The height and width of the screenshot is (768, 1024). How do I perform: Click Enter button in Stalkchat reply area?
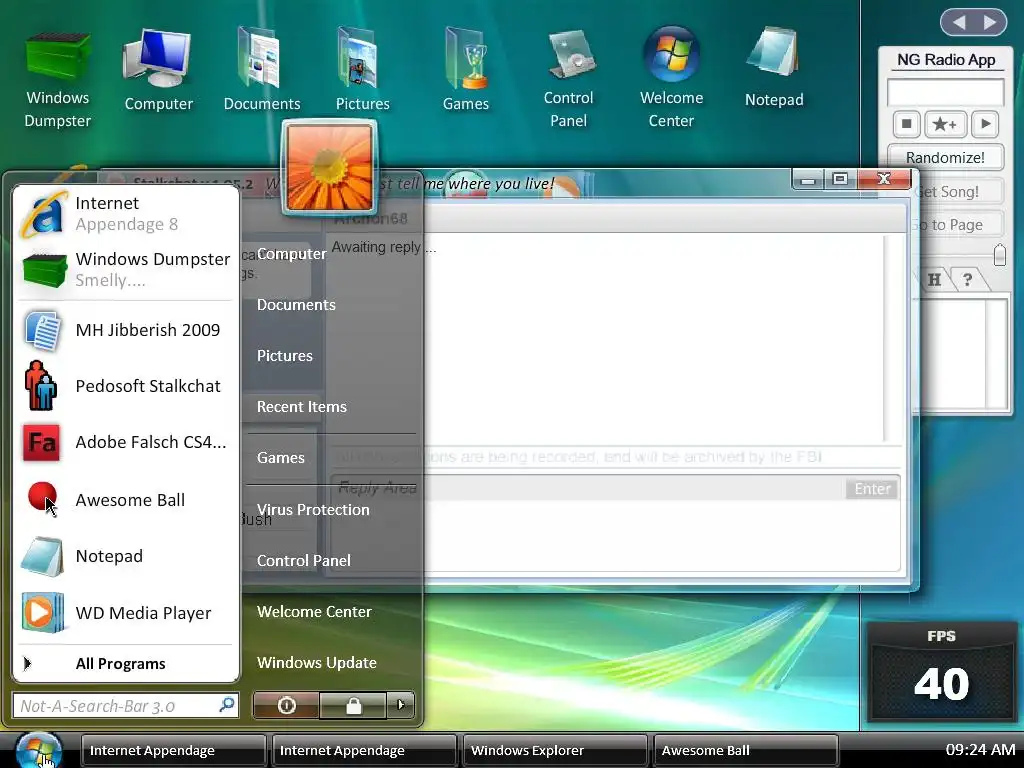point(872,488)
